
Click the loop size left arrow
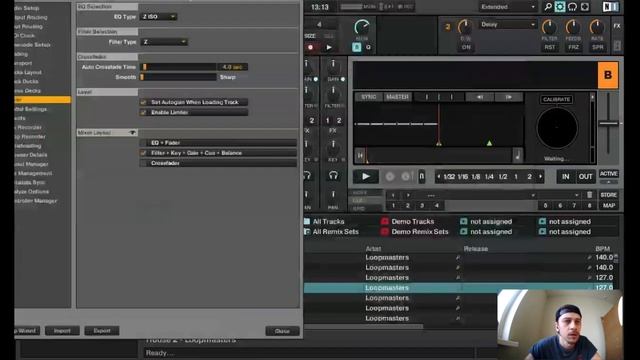click(438, 177)
